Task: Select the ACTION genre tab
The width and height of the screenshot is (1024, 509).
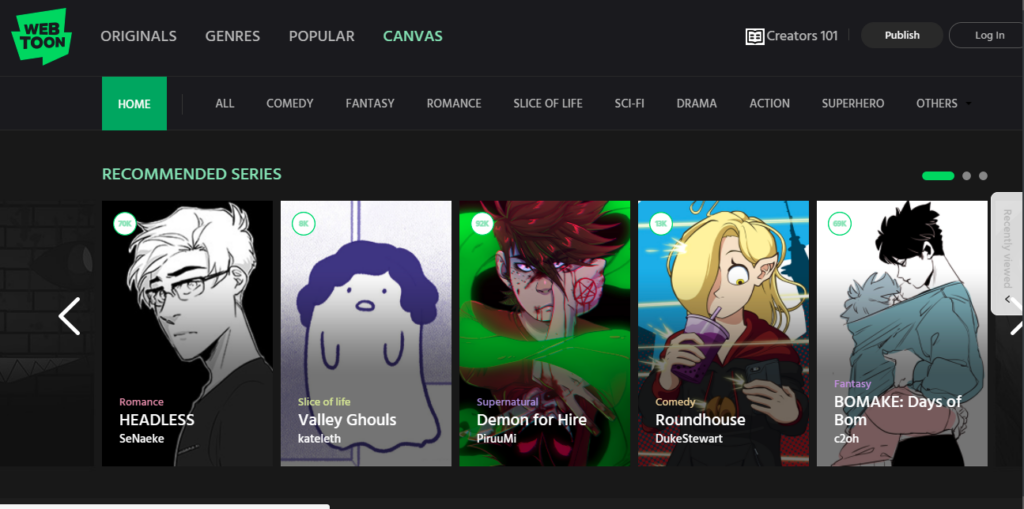Action: (x=769, y=103)
